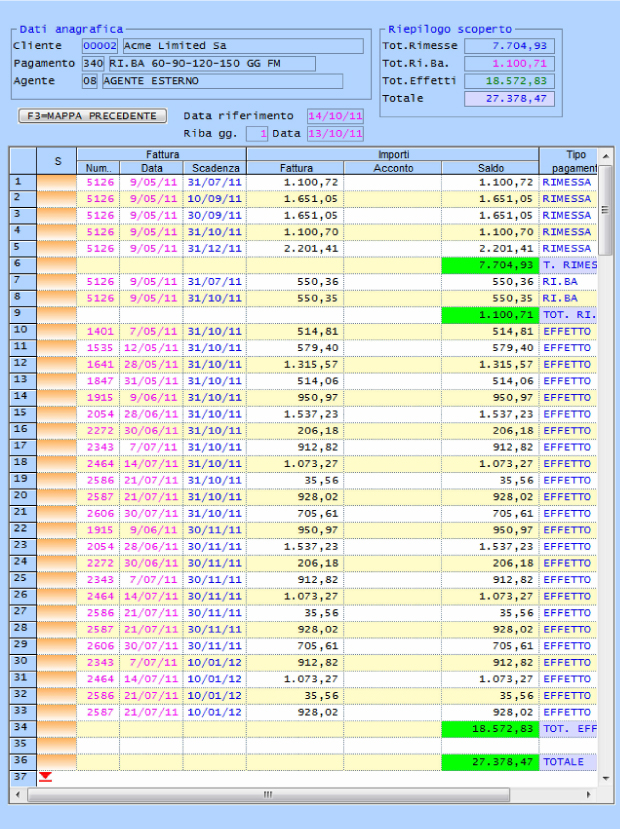
Task: Click invoice number 1847 in row 13
Action: click(100, 381)
